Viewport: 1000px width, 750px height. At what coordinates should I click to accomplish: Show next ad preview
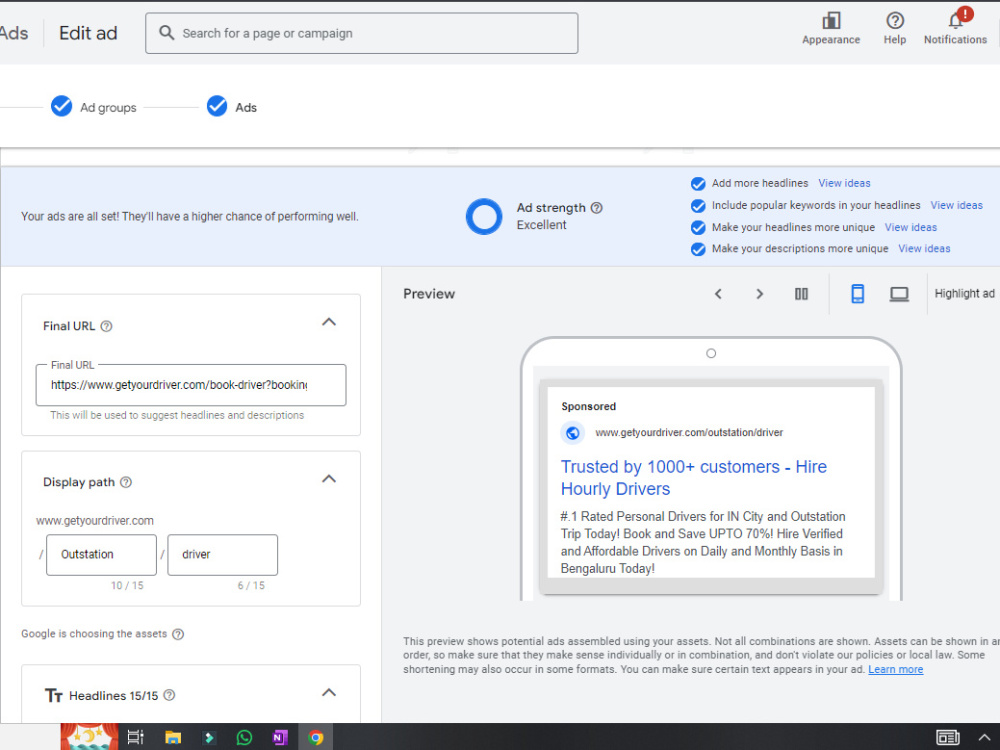(759, 294)
